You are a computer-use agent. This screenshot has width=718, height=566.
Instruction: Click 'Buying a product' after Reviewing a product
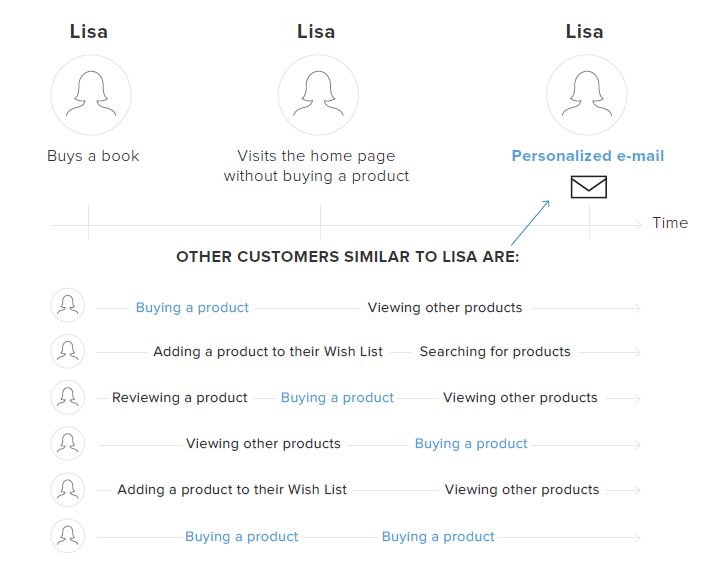[x=337, y=397]
